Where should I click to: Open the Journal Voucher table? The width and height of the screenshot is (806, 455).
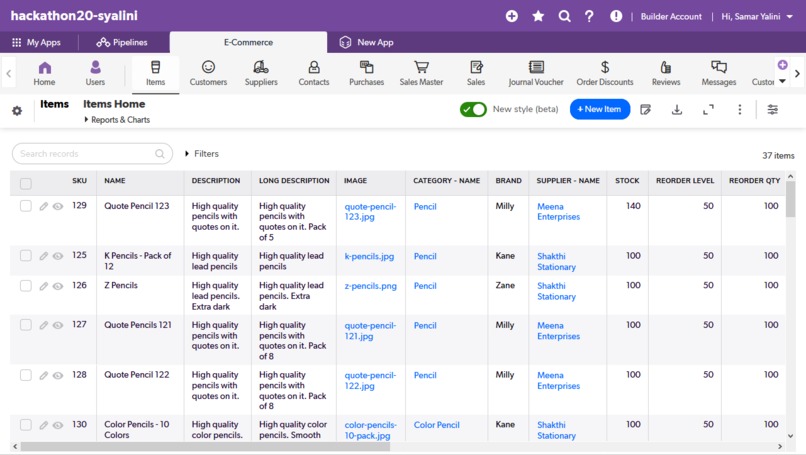pos(536,74)
